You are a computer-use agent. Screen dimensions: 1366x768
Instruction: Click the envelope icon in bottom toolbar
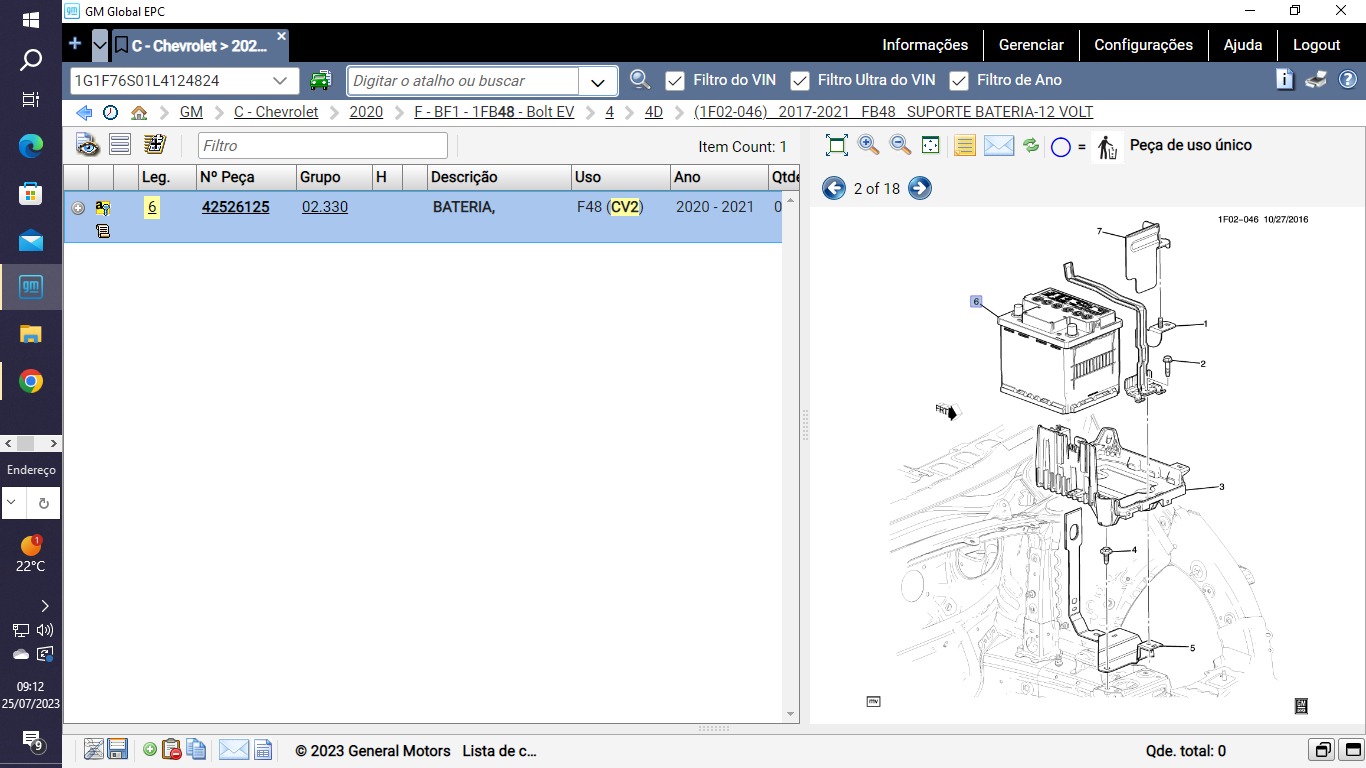click(233, 749)
